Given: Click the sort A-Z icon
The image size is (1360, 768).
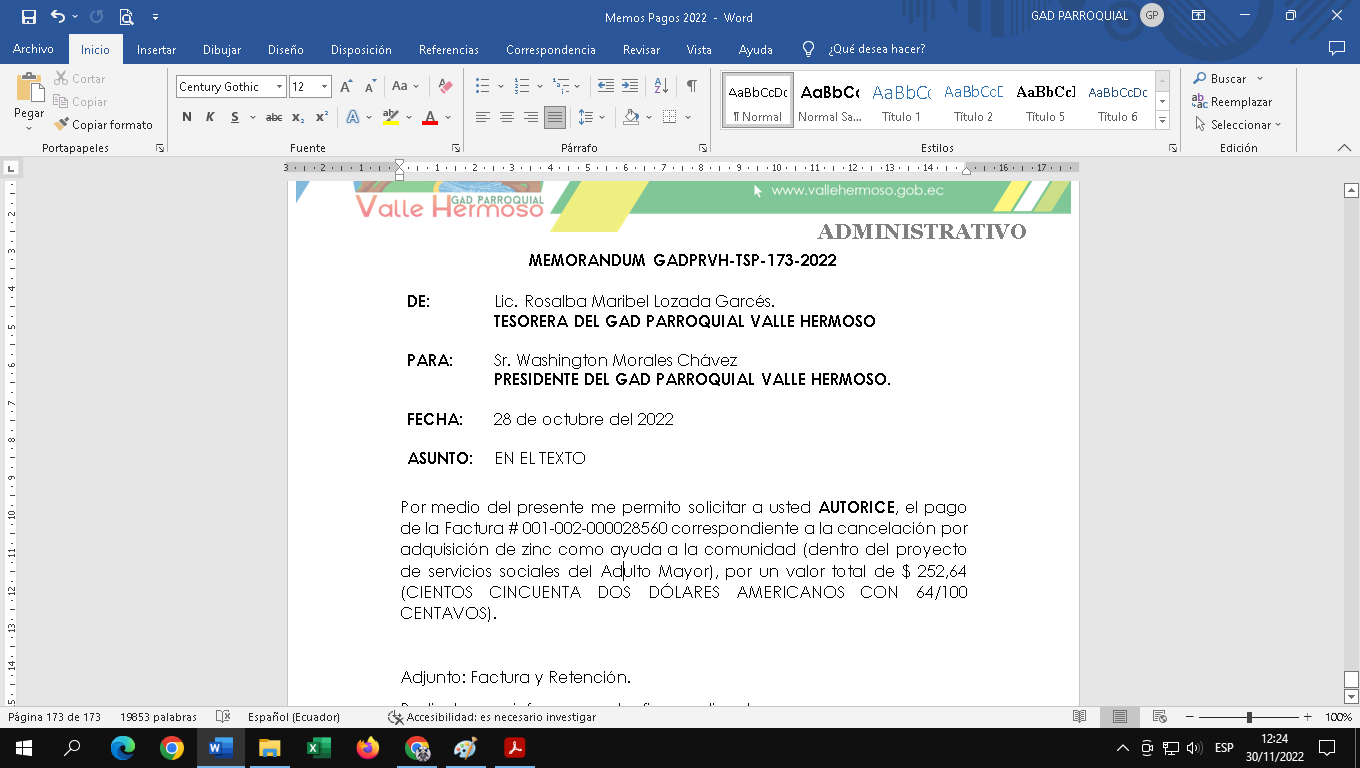Looking at the screenshot, I should [661, 87].
